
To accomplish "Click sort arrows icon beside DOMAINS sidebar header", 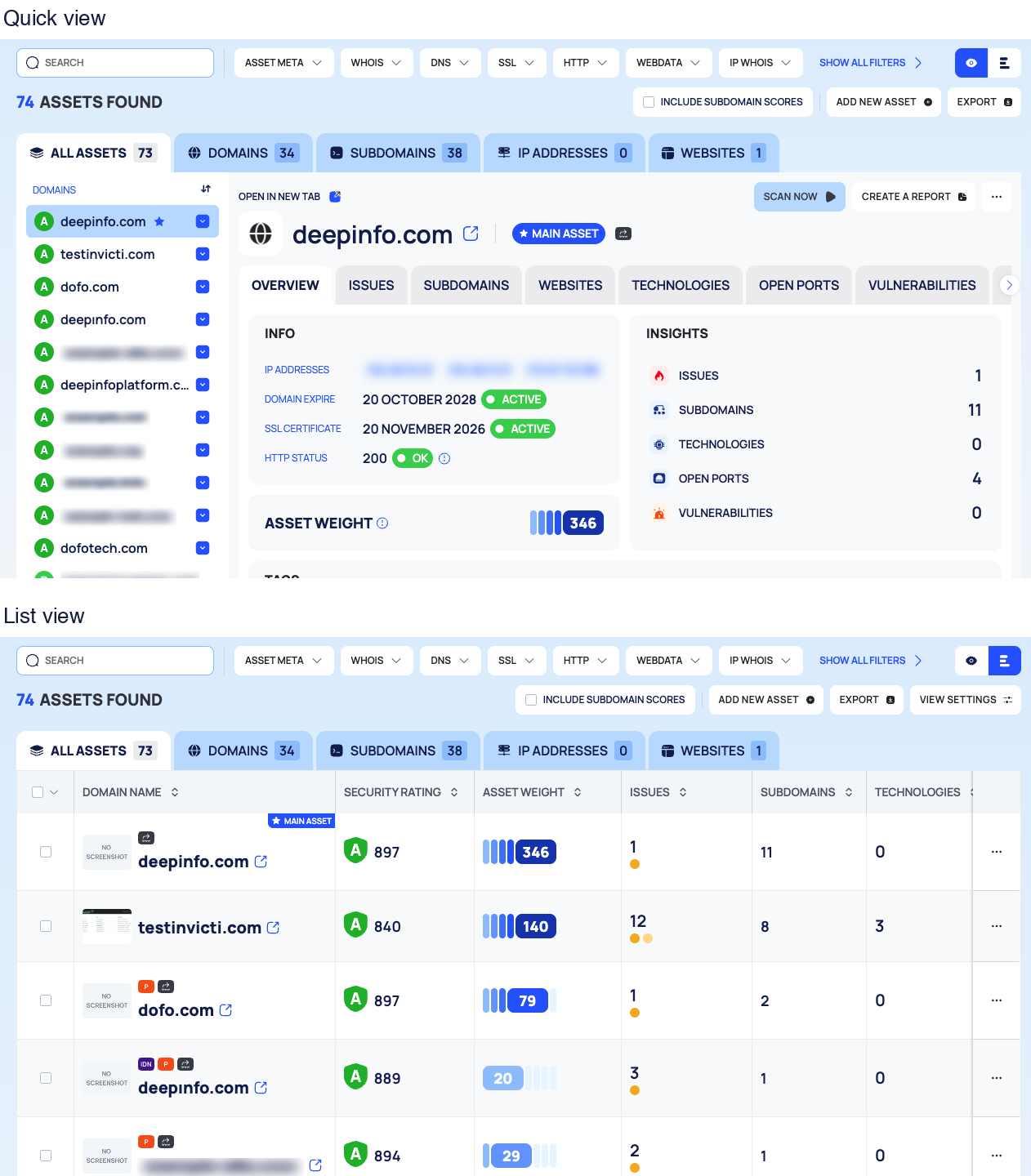I will [206, 189].
